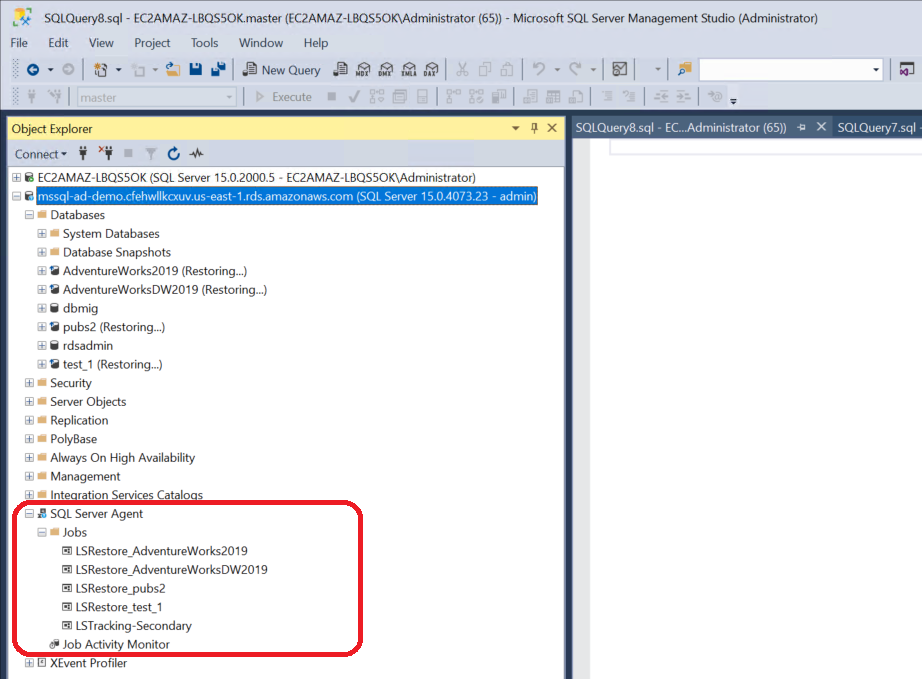Expand the System Databases folder
922x679 pixels.
point(42,234)
